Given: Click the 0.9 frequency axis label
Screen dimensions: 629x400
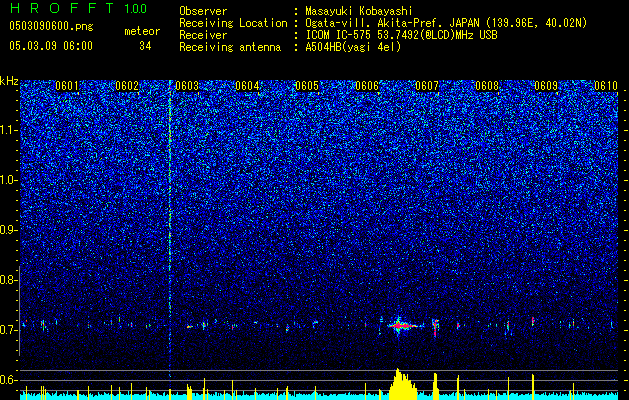Looking at the screenshot, I should (x=8, y=230).
